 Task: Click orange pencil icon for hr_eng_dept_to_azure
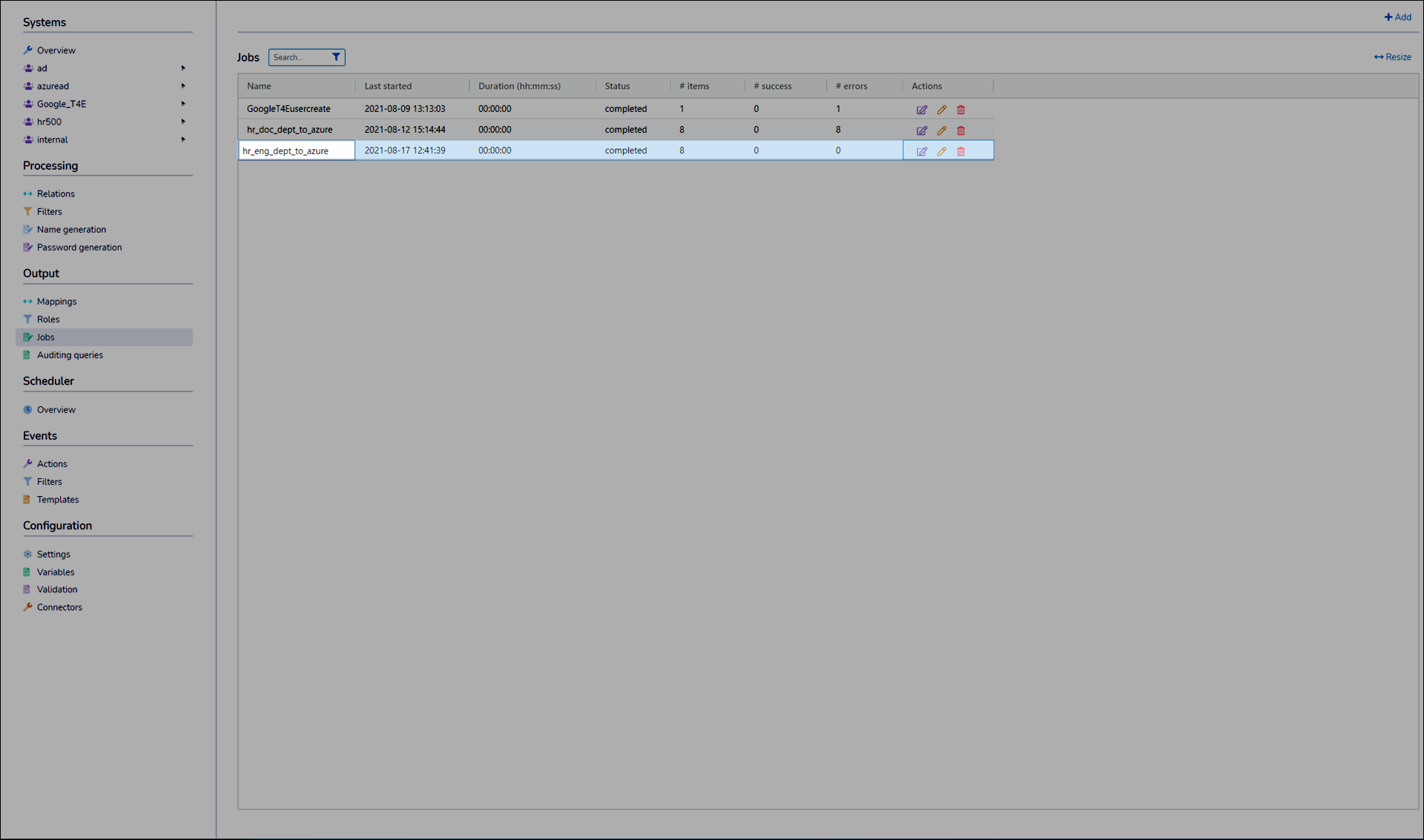click(941, 151)
